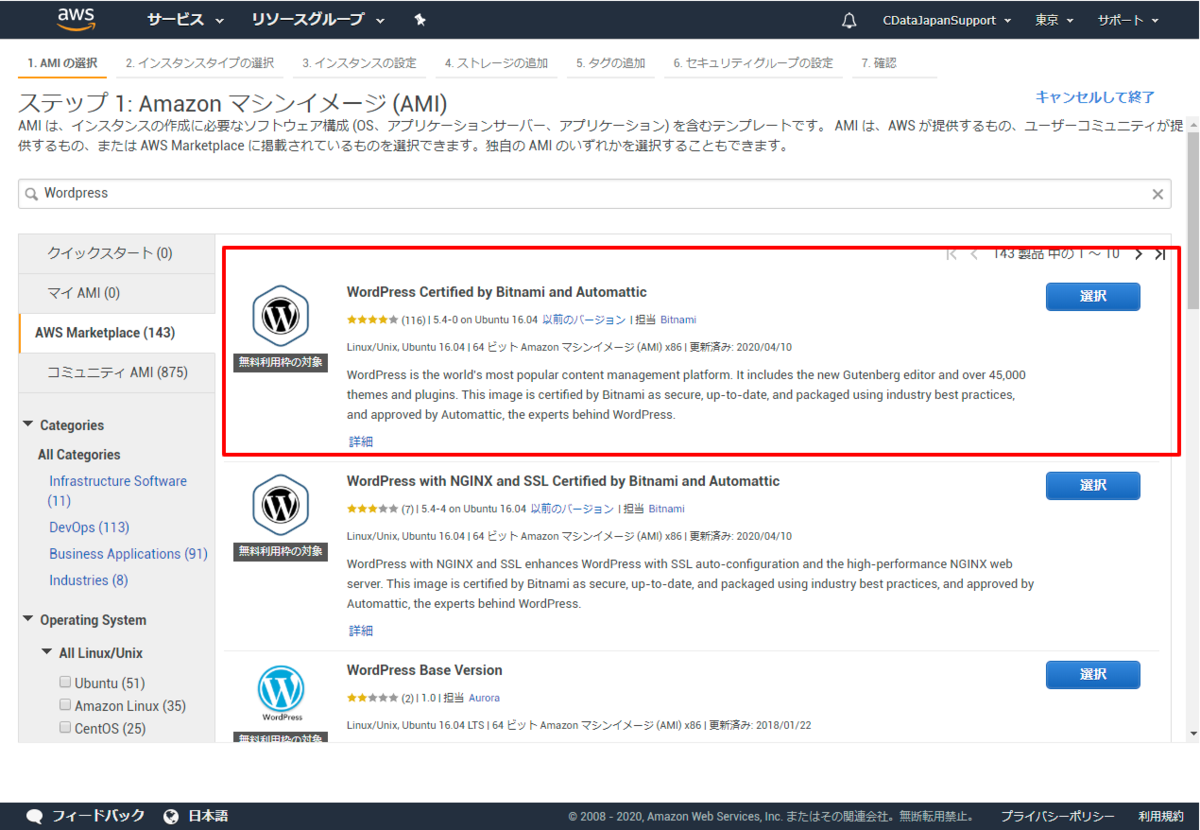Click star rating of WordPress Certified listing
1200x830 pixels.
click(x=373, y=320)
